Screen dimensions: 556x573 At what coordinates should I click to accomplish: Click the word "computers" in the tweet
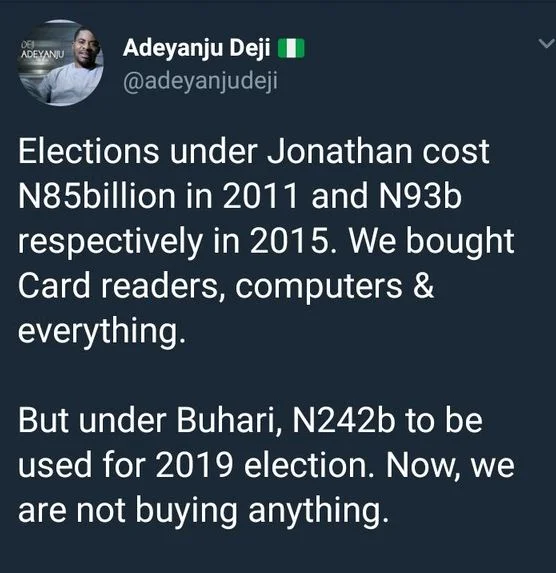pyautogui.click(x=318, y=288)
